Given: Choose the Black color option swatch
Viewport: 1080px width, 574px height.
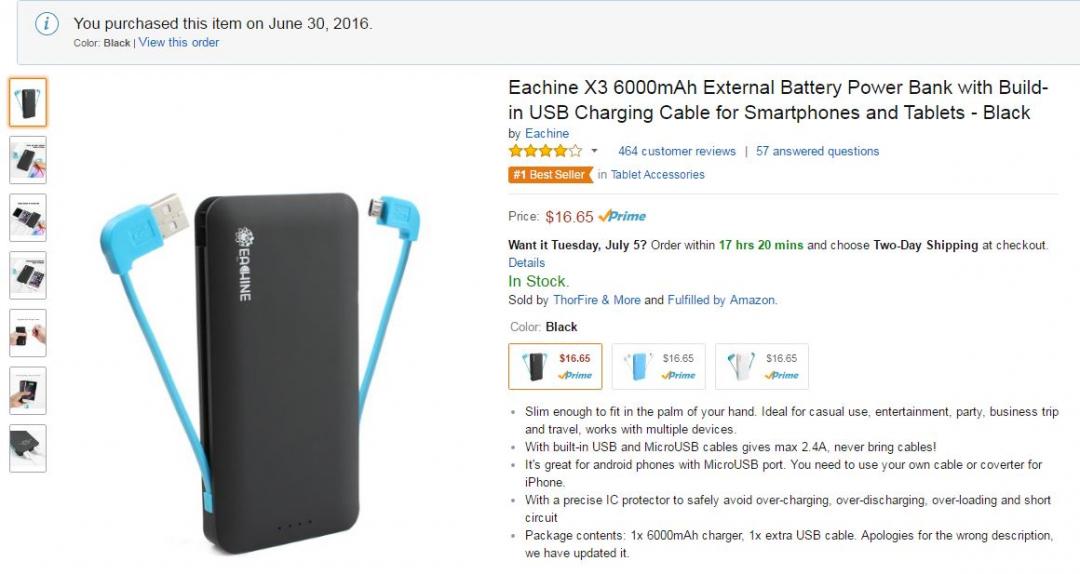Looking at the screenshot, I should [x=555, y=367].
